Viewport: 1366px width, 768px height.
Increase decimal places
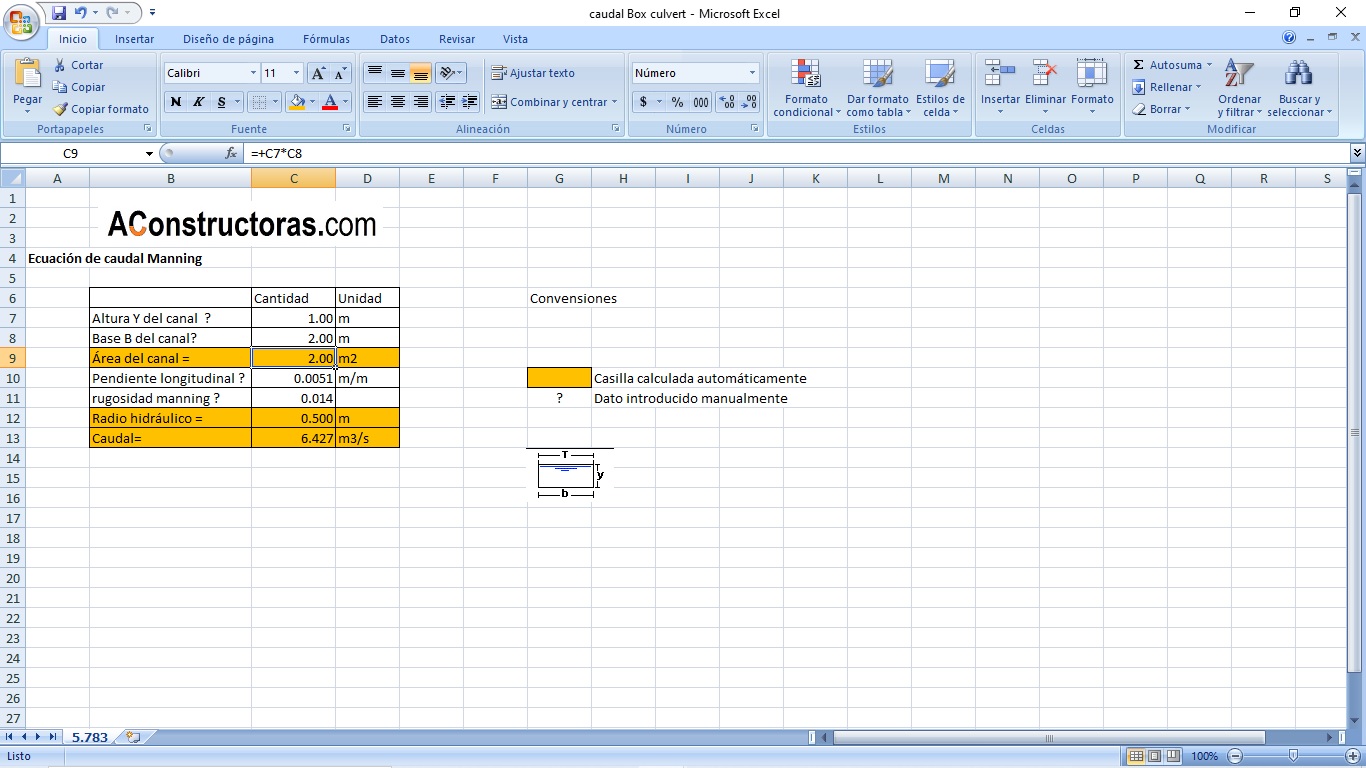pos(727,102)
